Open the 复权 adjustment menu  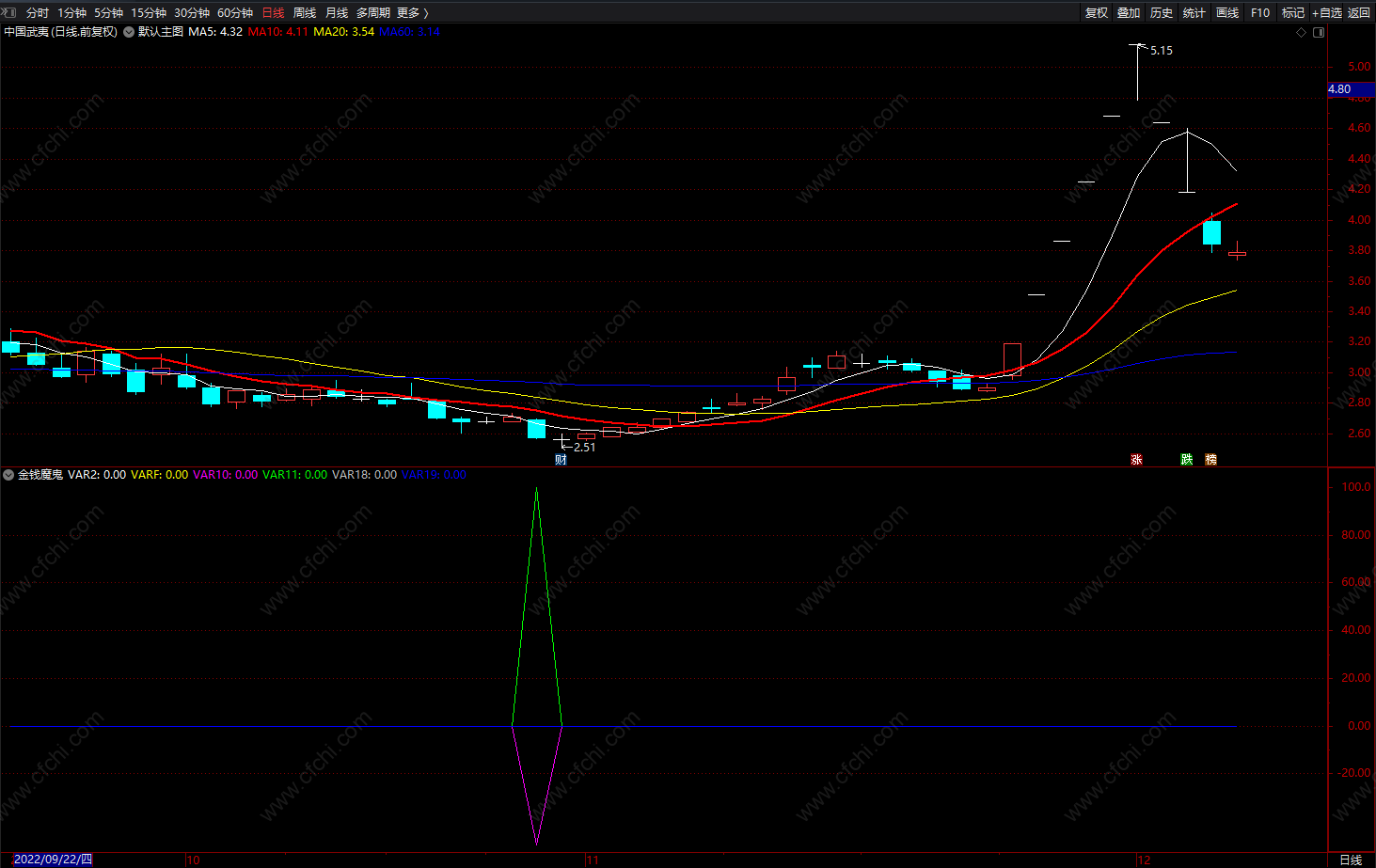point(1097,13)
